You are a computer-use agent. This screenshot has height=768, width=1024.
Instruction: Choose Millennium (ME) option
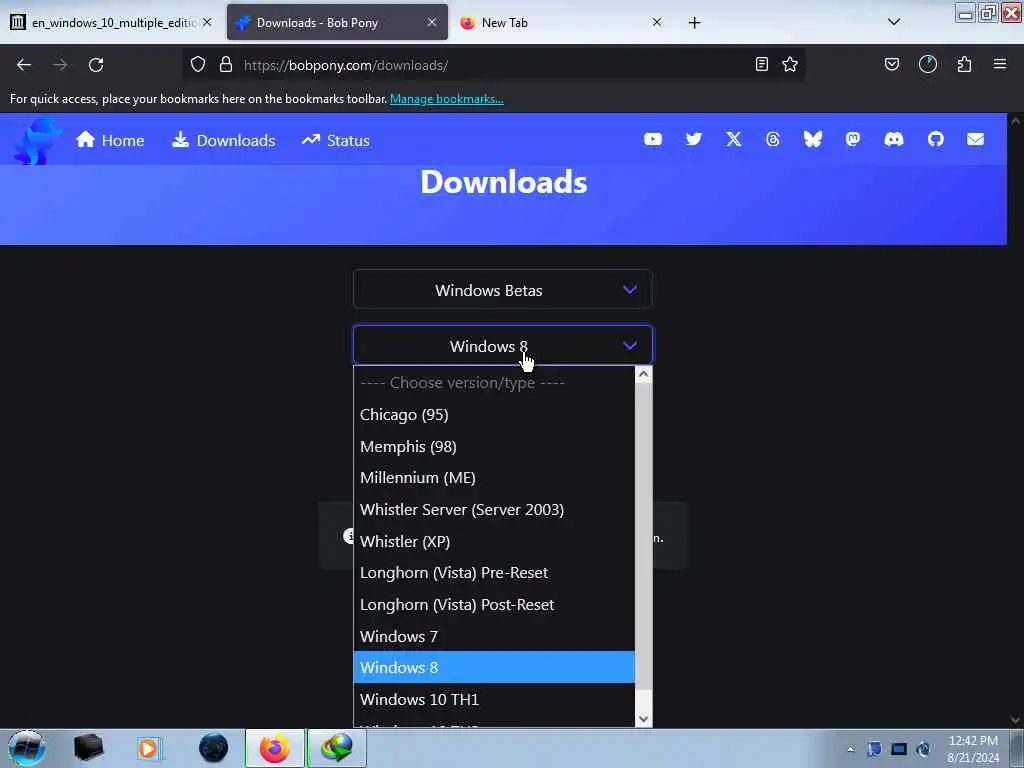tap(494, 478)
